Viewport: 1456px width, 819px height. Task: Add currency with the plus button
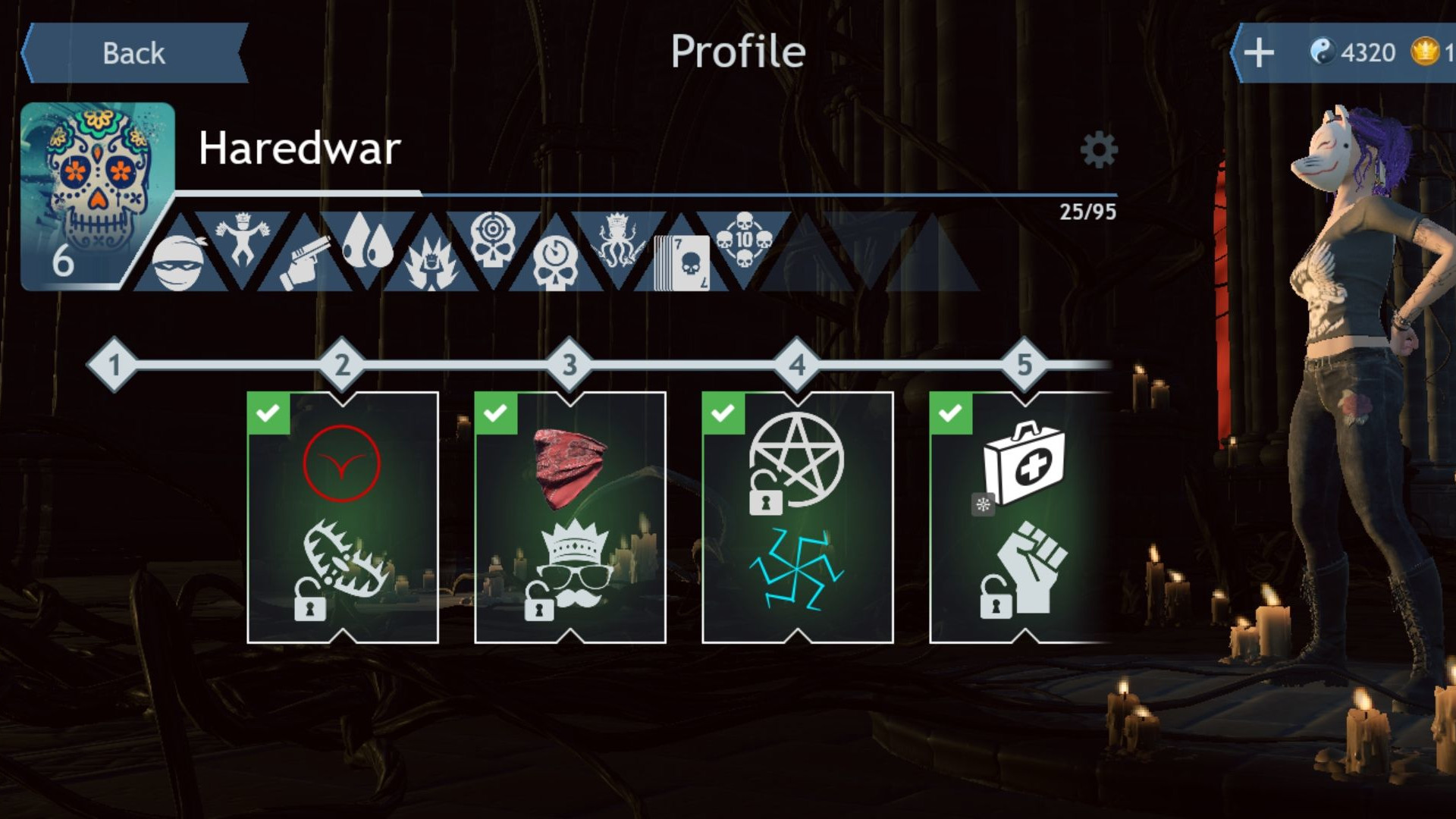(1259, 53)
